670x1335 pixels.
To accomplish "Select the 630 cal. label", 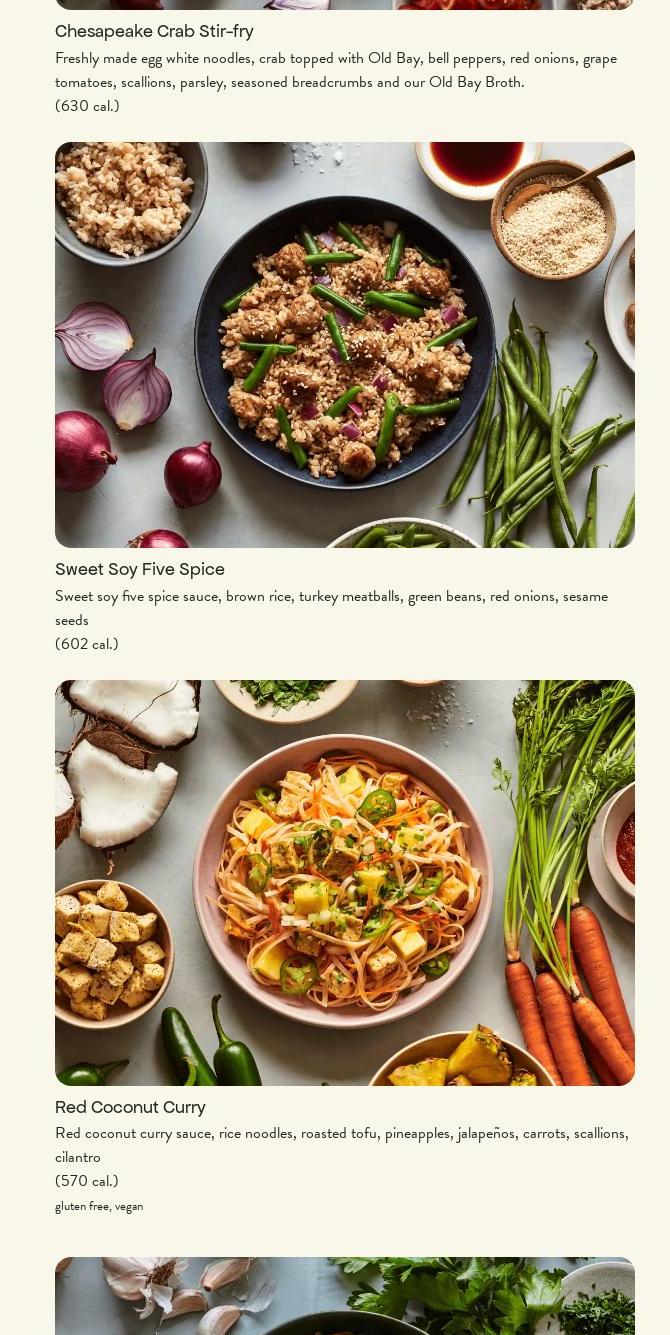I will tap(87, 106).
